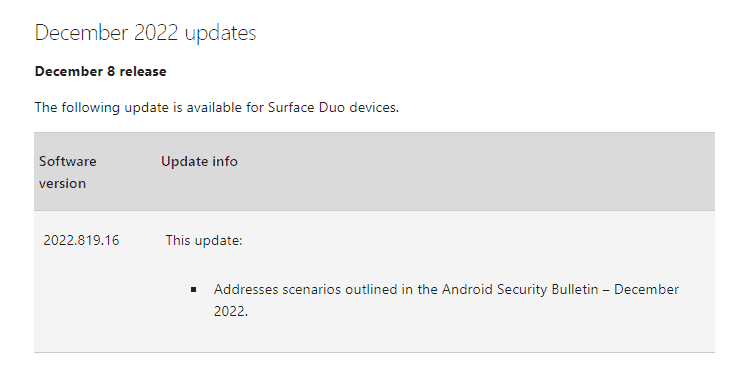Viewport: 742px width, 369px height.
Task: Click the "Software version" column header
Action: 68,172
